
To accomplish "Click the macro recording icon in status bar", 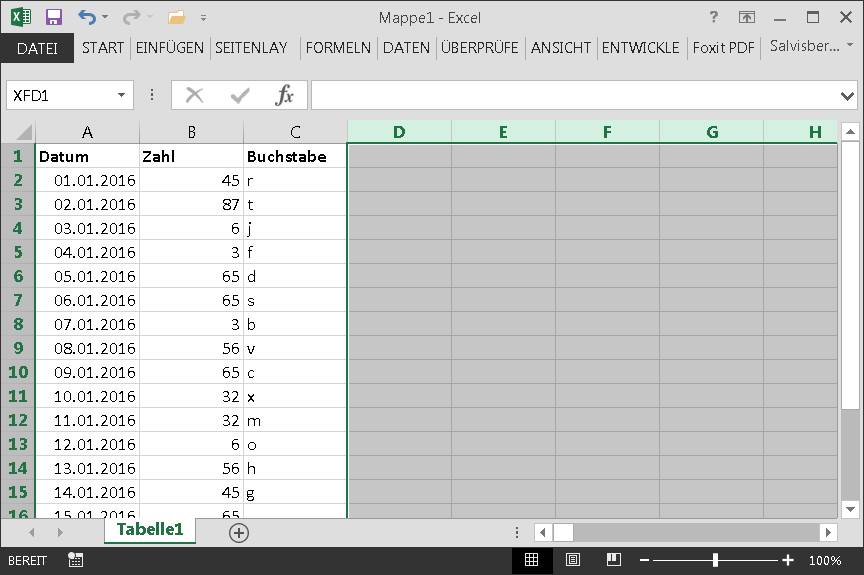I will 75,560.
